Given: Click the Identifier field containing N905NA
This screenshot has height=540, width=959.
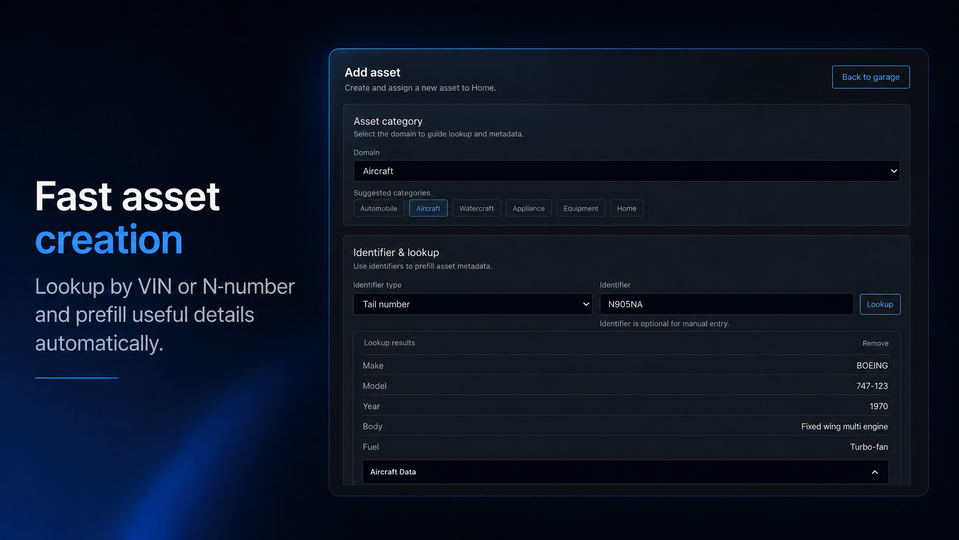Looking at the screenshot, I should (726, 304).
